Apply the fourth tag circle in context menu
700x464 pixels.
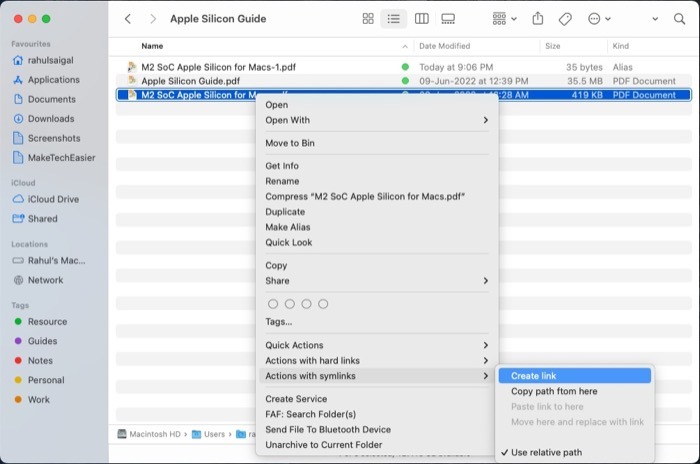[323, 304]
